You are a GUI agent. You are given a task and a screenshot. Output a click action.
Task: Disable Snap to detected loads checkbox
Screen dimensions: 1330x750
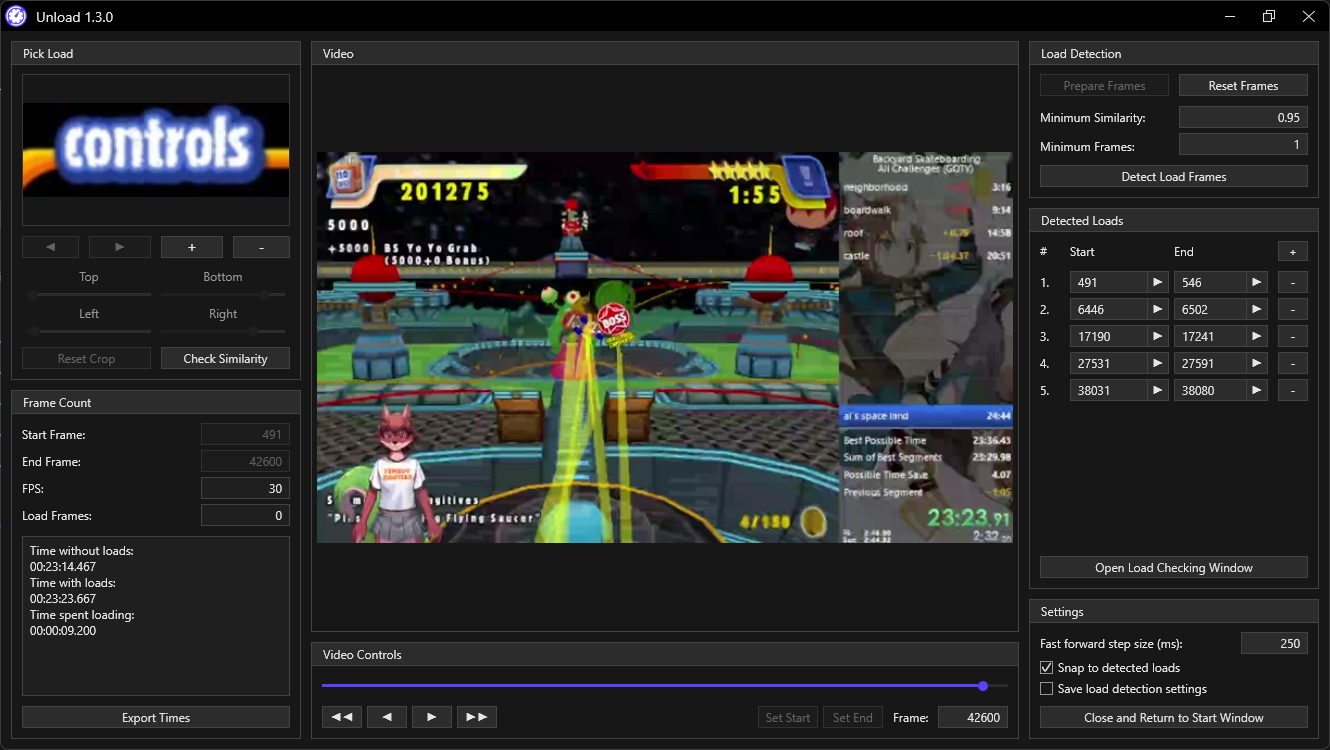(1047, 668)
